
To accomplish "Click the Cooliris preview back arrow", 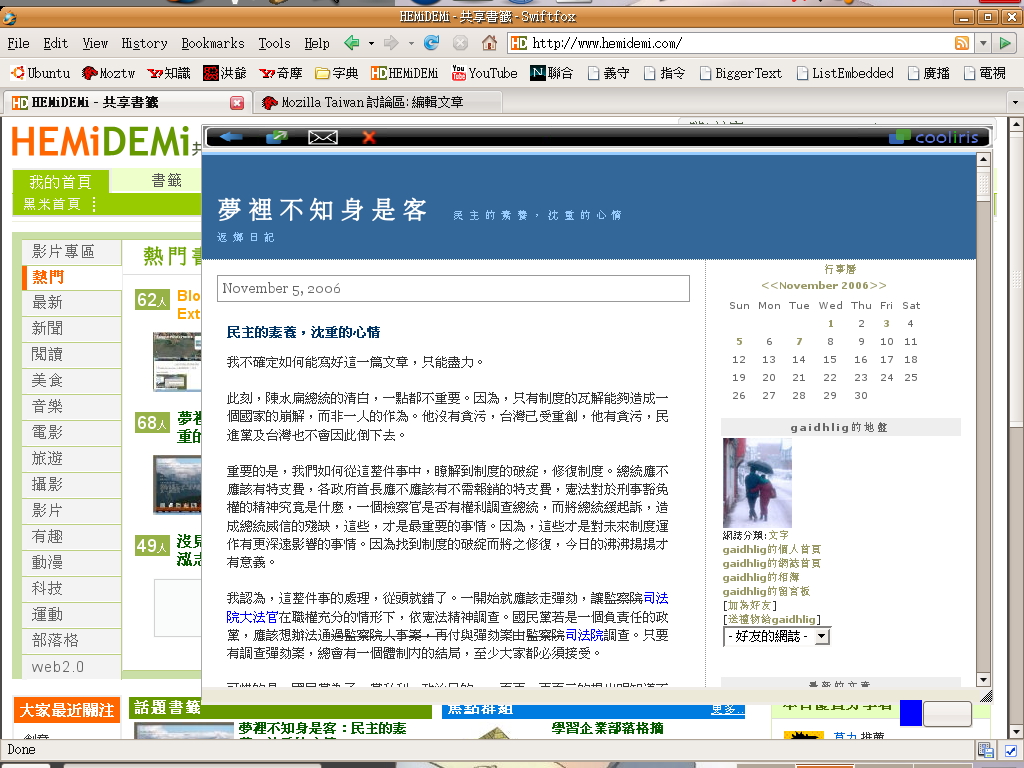I will [231, 137].
